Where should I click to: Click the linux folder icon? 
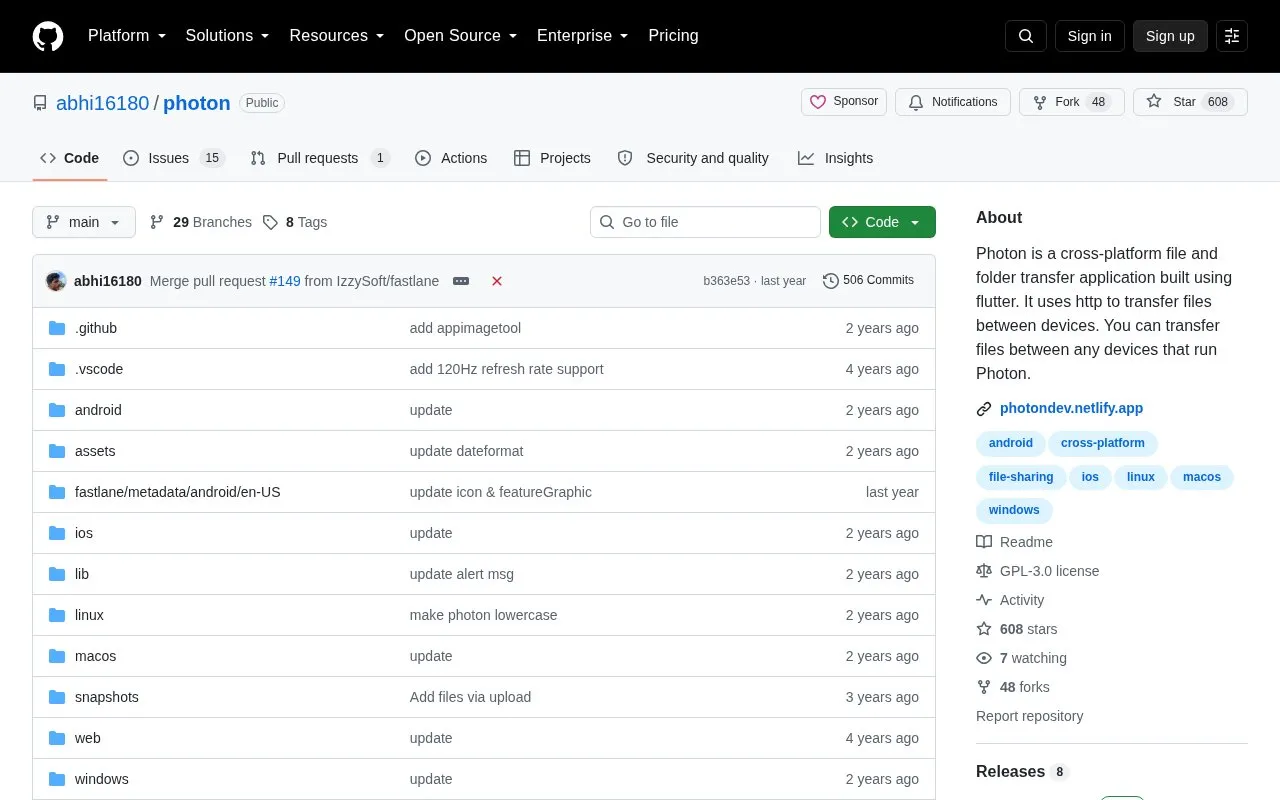pyautogui.click(x=57, y=615)
